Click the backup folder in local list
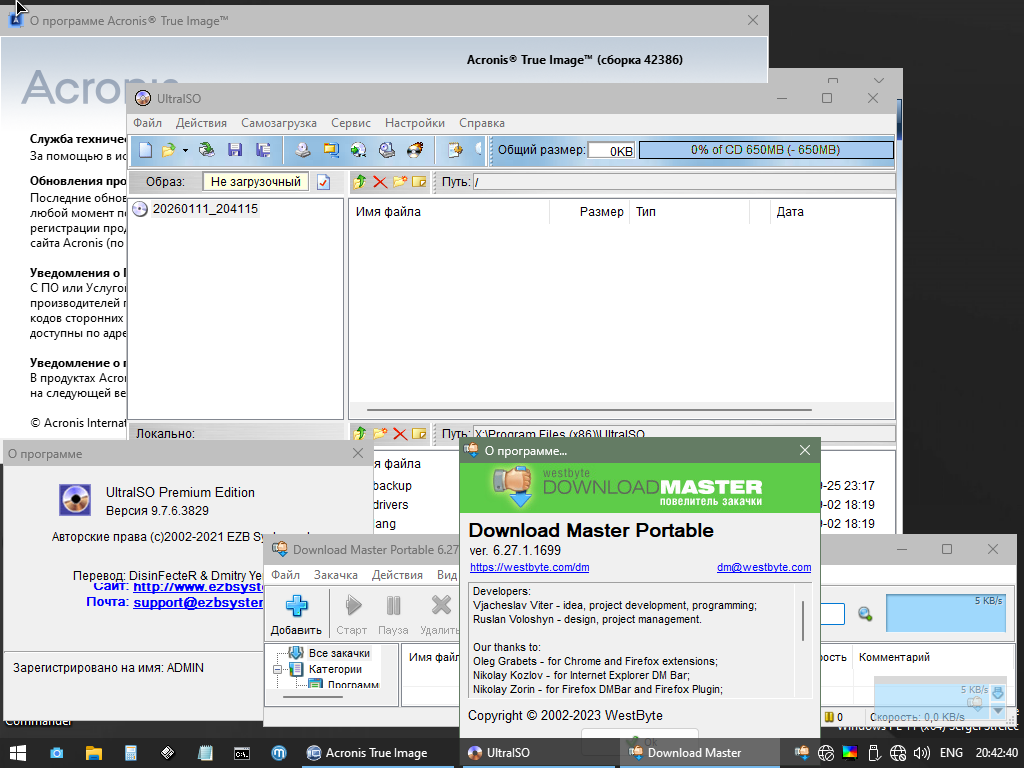Screen dimensions: 1024x768 pyautogui.click(x=392, y=486)
